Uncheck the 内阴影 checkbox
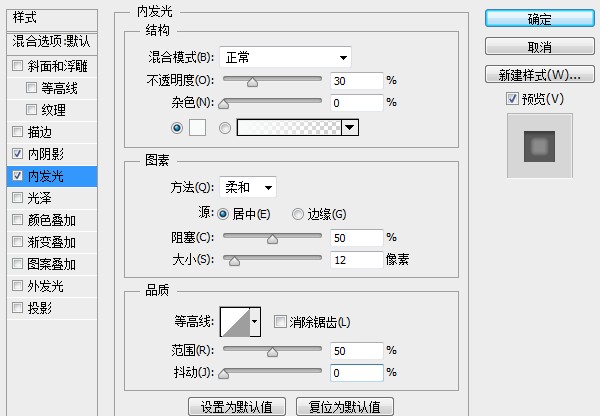Image resolution: width=600 pixels, height=416 pixels. (x=17, y=153)
